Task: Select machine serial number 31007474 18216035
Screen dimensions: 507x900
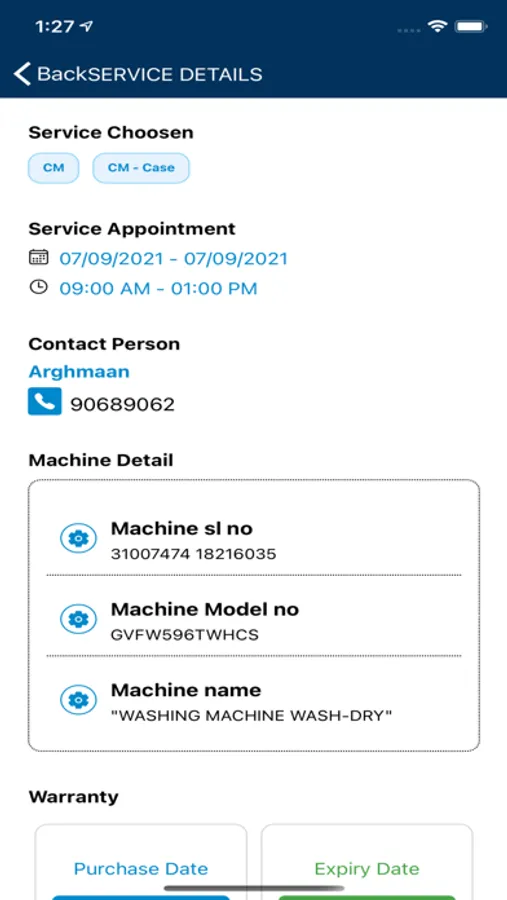Action: (193, 554)
